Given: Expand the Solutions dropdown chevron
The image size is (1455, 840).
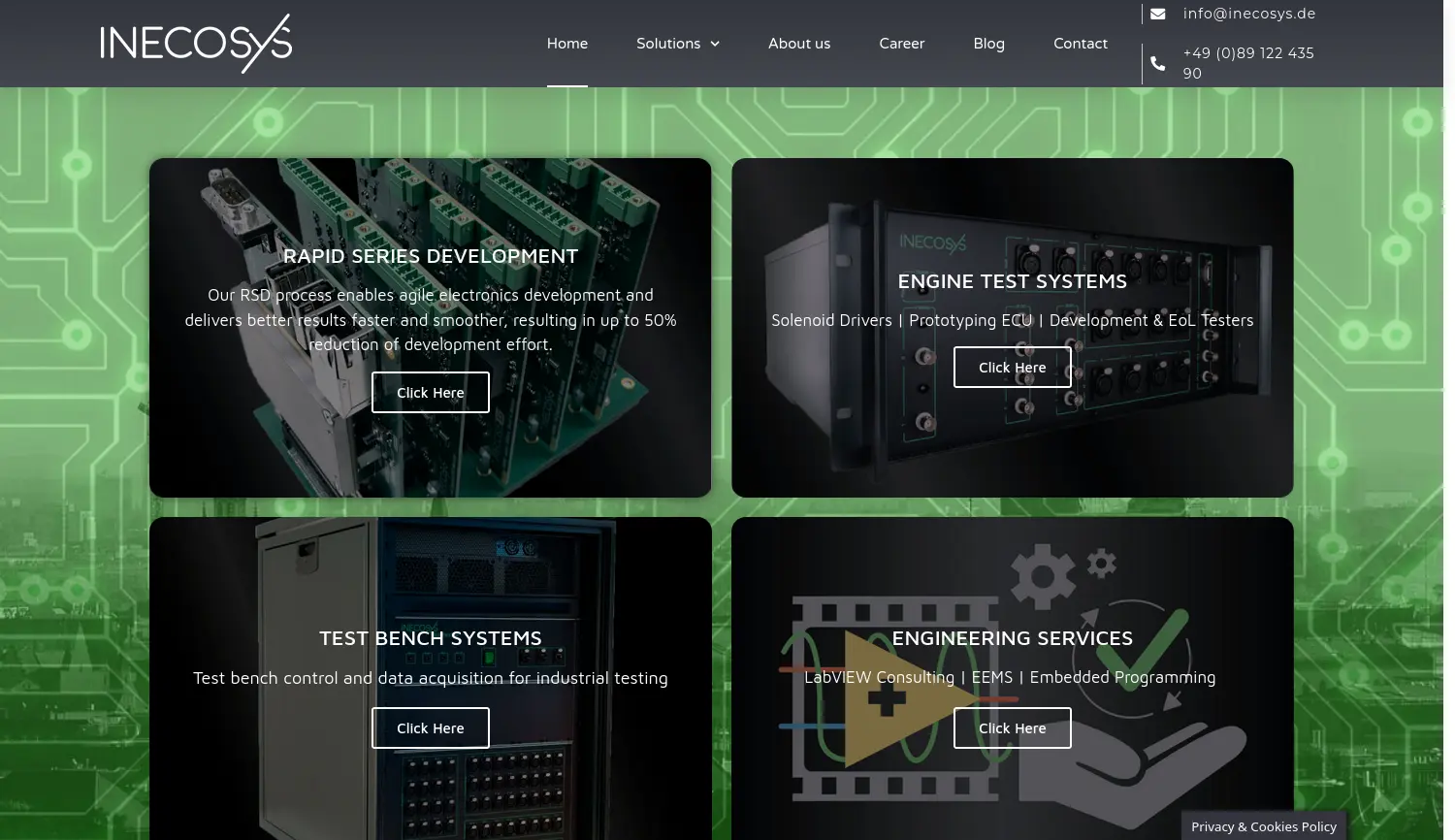Looking at the screenshot, I should tap(715, 44).
